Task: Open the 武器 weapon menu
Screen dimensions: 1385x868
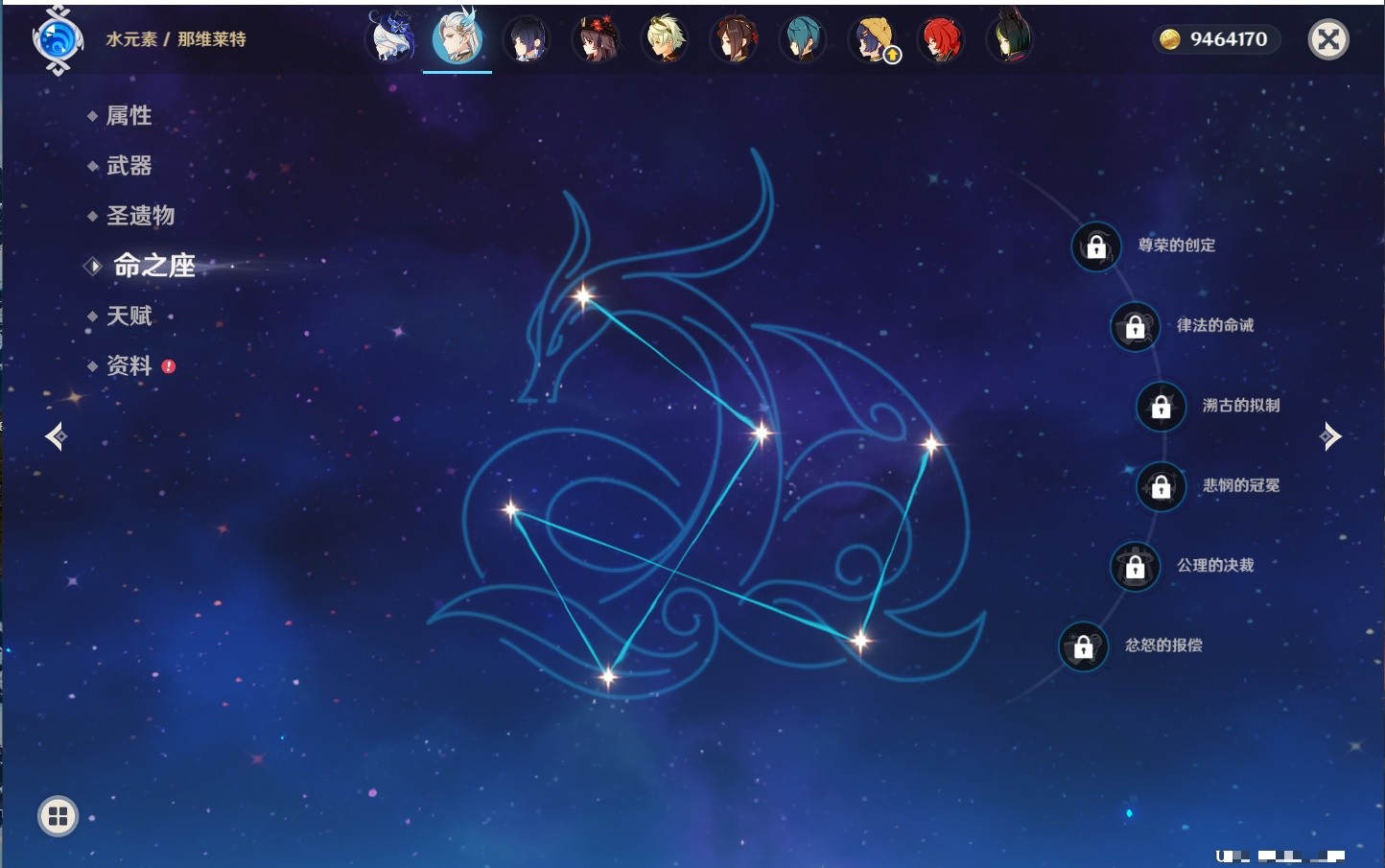Action: point(129,166)
